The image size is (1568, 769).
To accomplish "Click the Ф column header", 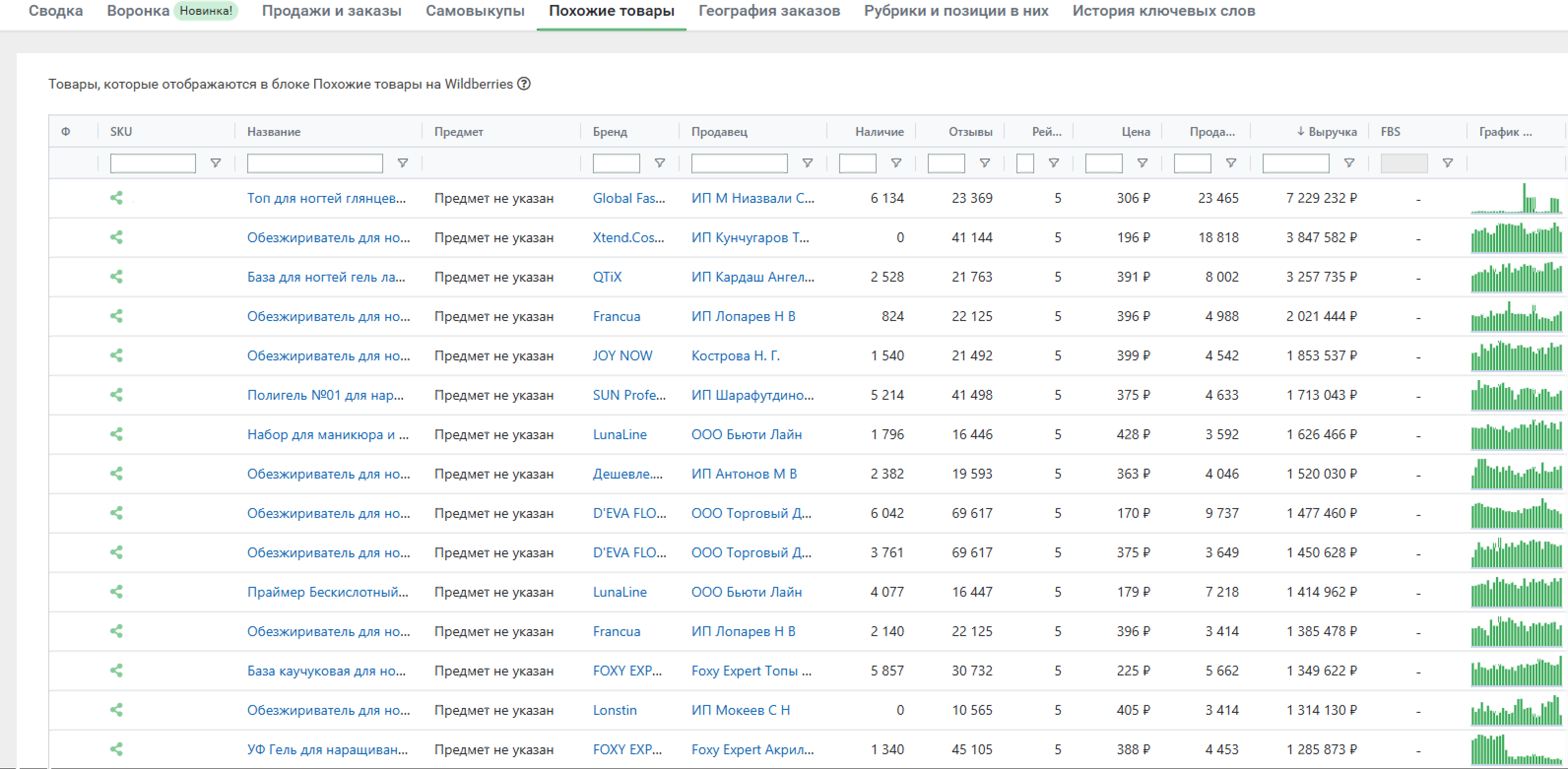I will click(65, 131).
